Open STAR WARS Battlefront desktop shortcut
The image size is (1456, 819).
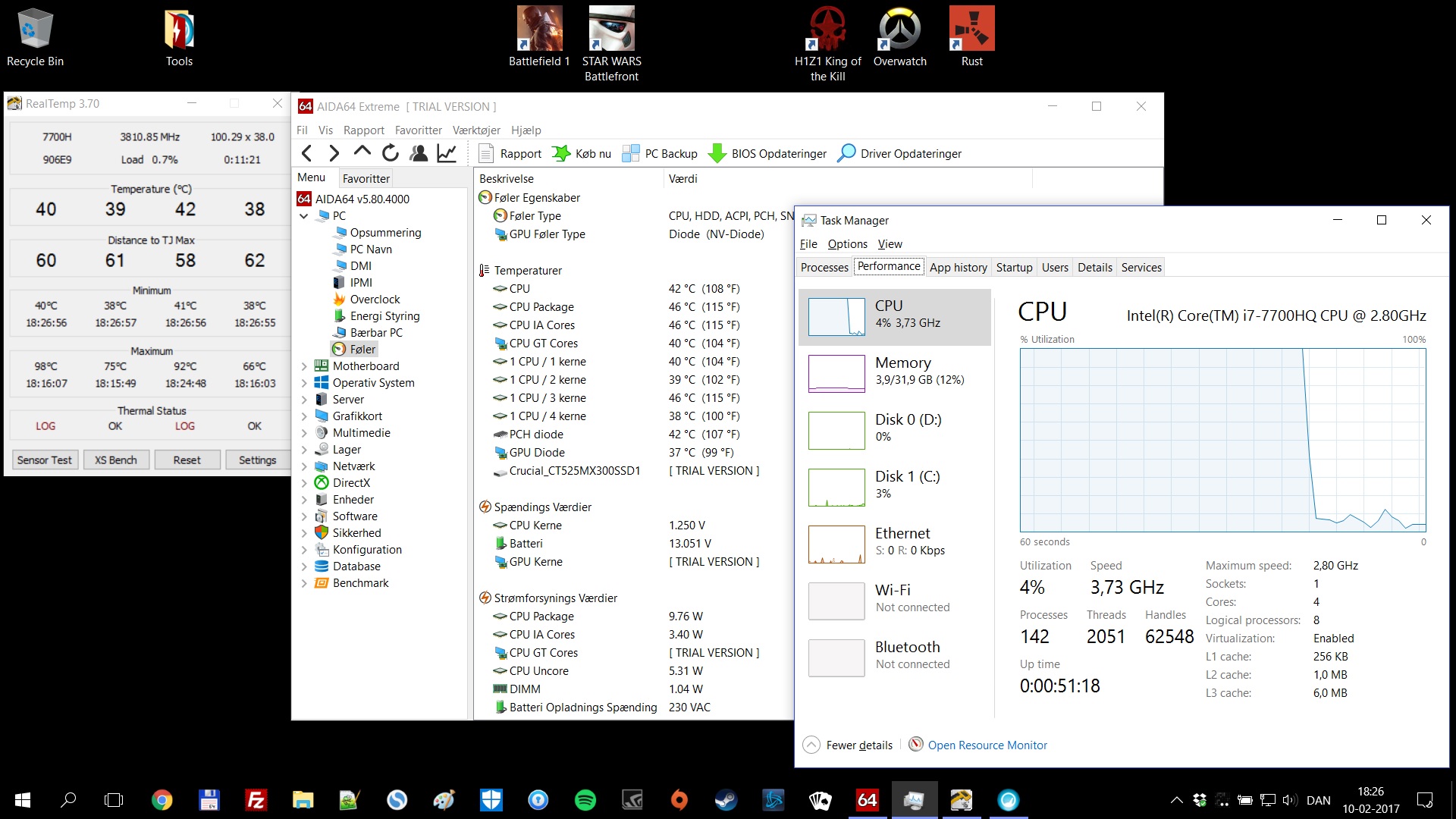(612, 44)
